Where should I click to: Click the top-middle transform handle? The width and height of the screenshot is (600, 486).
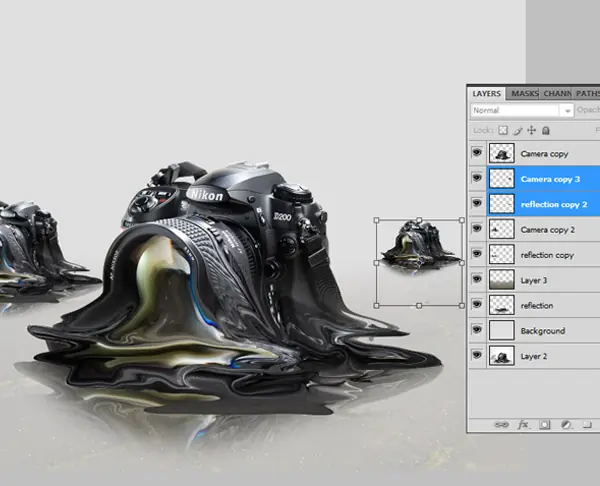[x=419, y=220]
